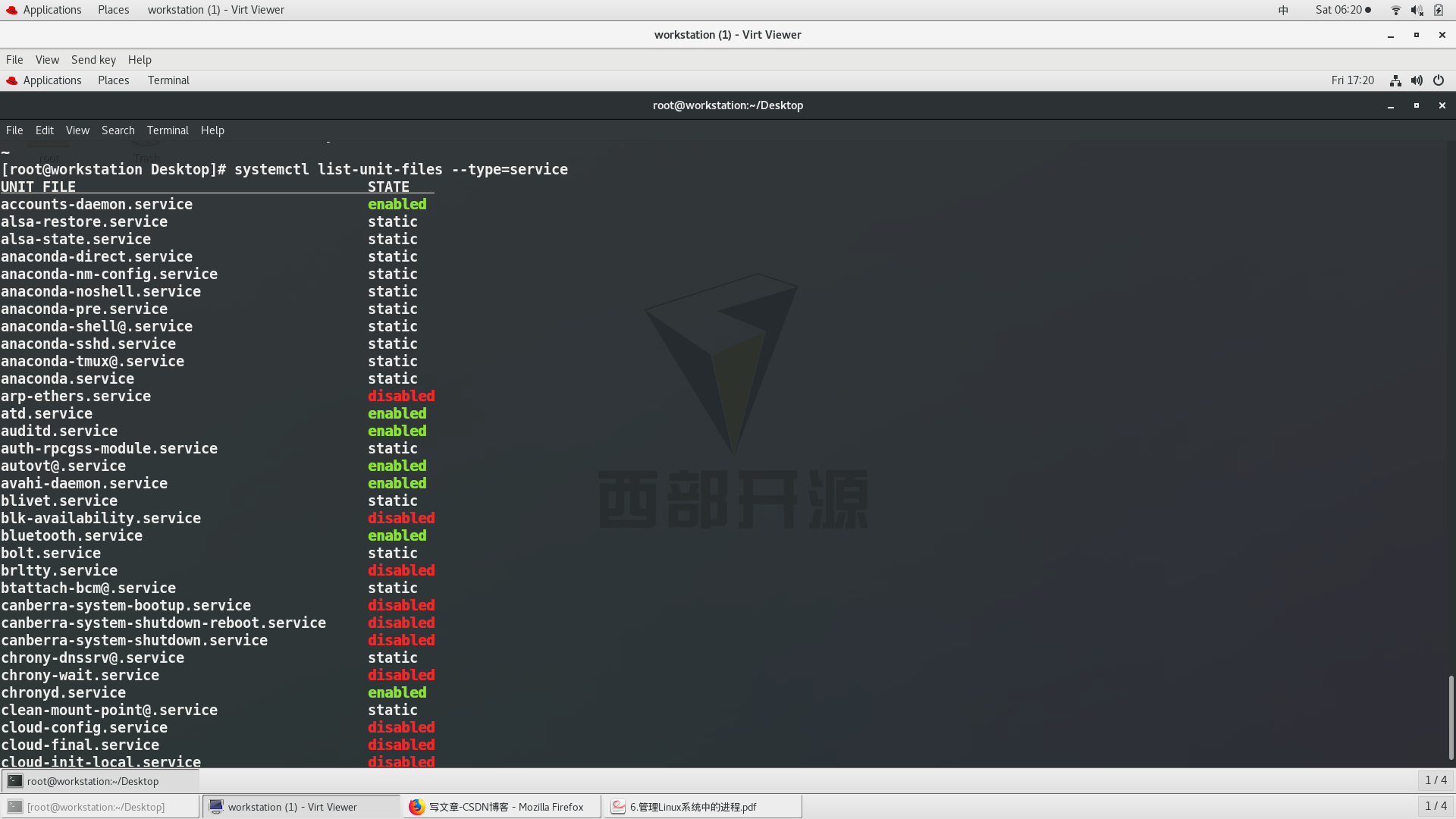Switch to the workstation Virt Viewer taskbar window

click(x=300, y=807)
